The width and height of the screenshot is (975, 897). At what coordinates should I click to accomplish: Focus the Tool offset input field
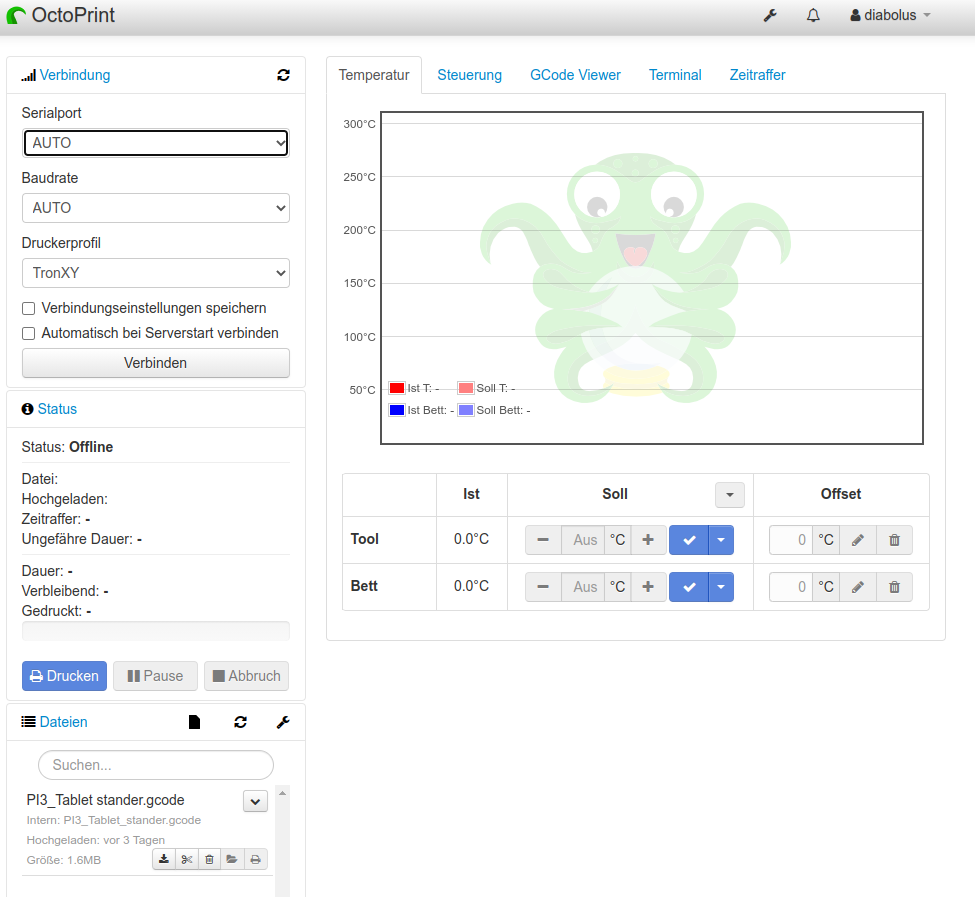(x=791, y=540)
